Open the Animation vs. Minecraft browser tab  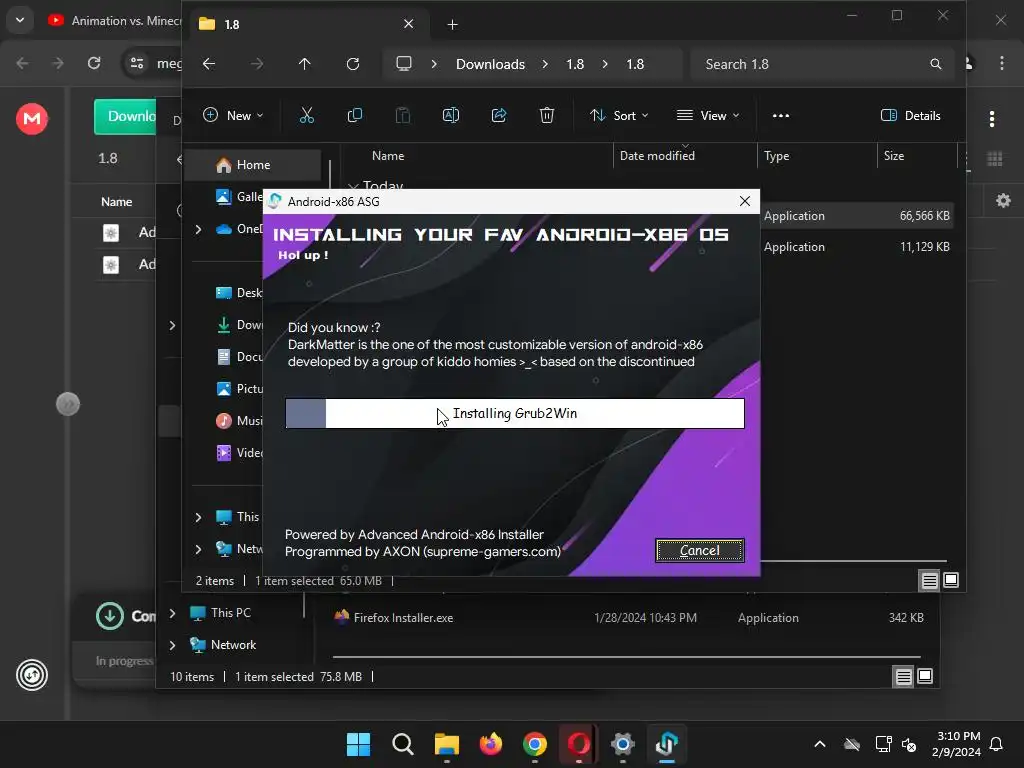coord(114,21)
